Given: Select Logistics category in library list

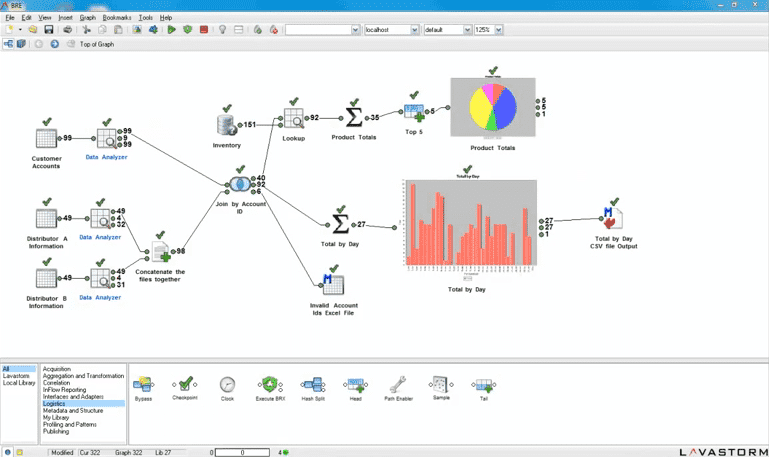Looking at the screenshot, I should point(54,404).
